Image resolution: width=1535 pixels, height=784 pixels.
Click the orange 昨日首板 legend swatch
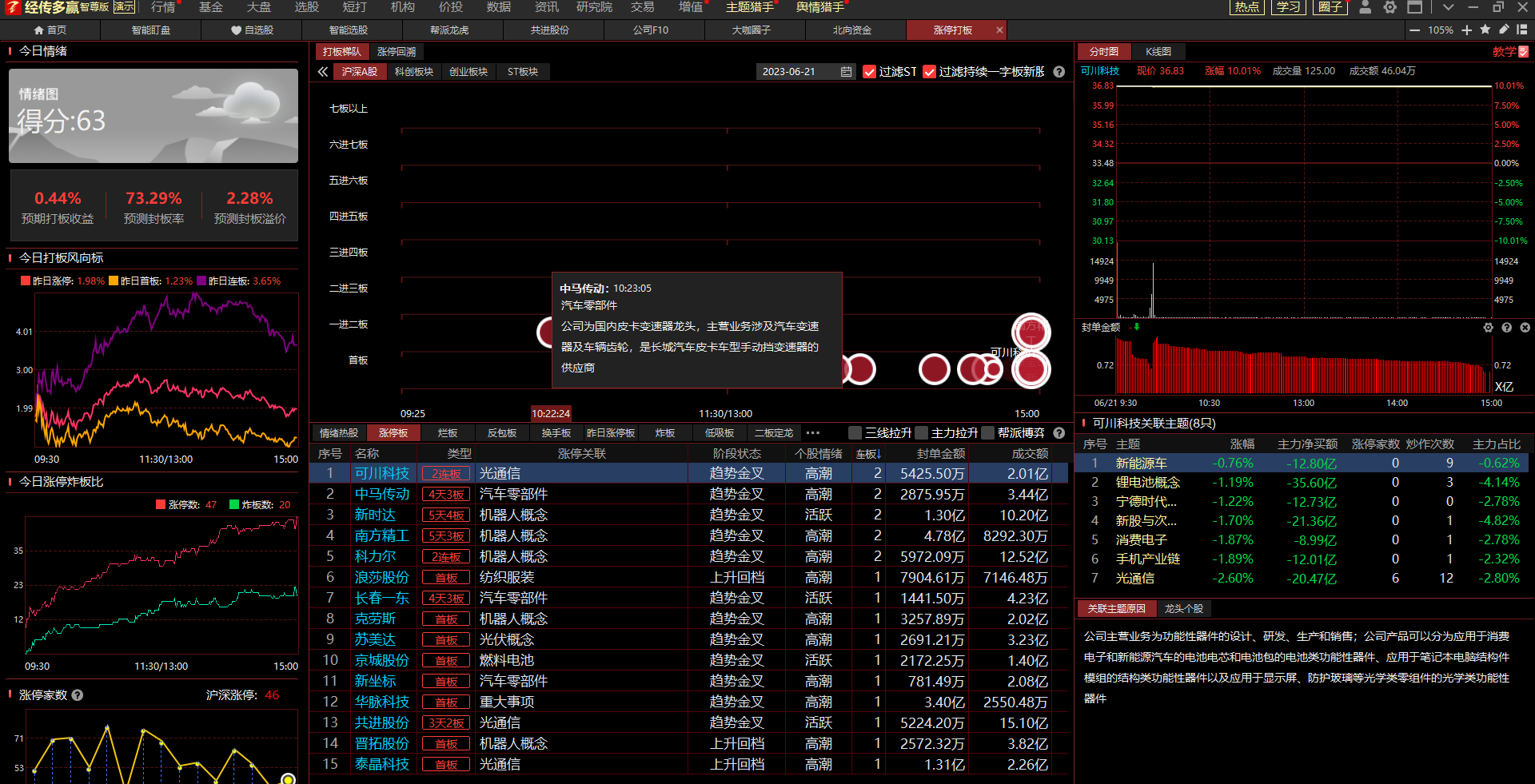tap(114, 281)
